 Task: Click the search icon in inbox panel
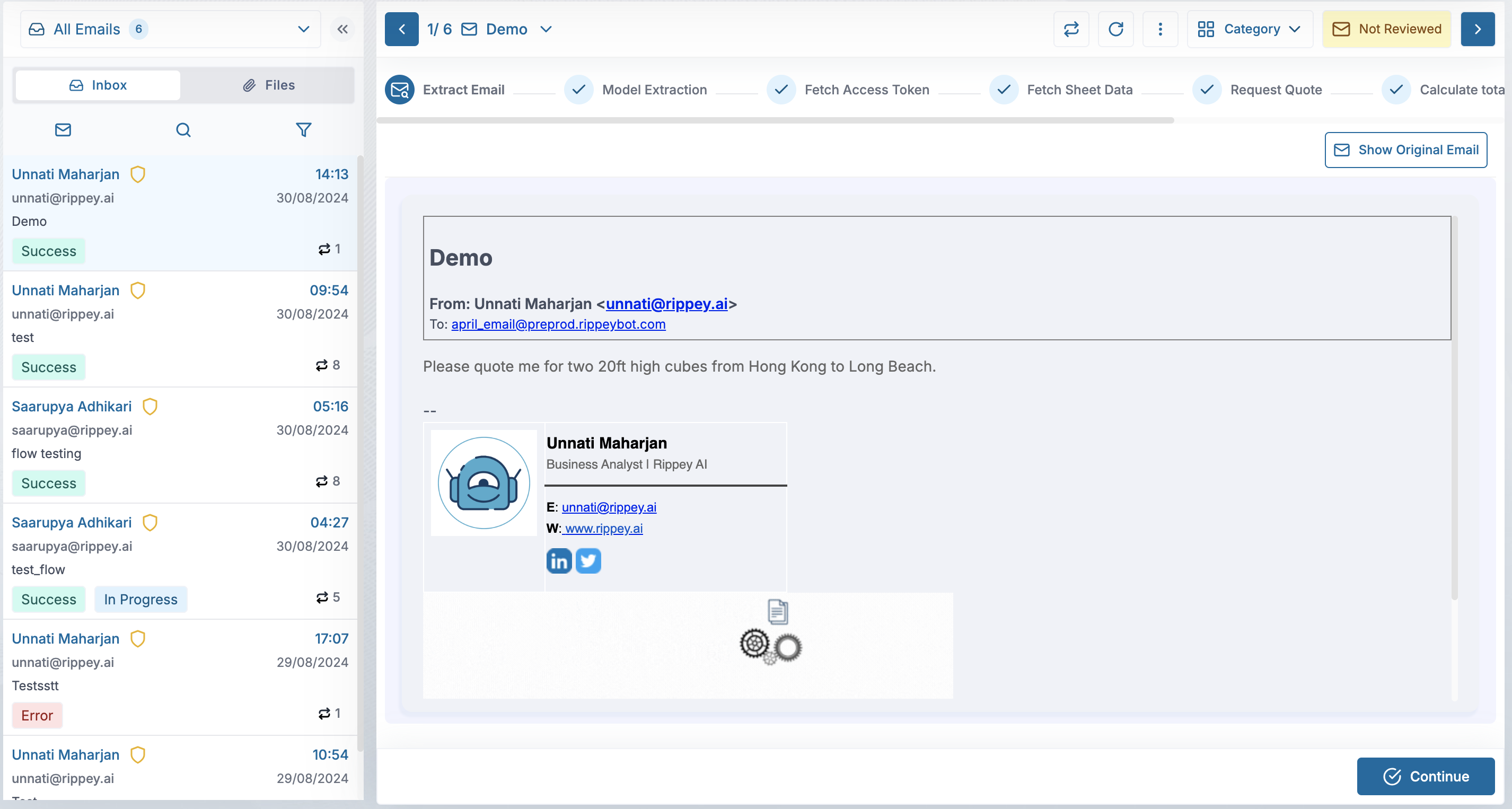[x=183, y=130]
